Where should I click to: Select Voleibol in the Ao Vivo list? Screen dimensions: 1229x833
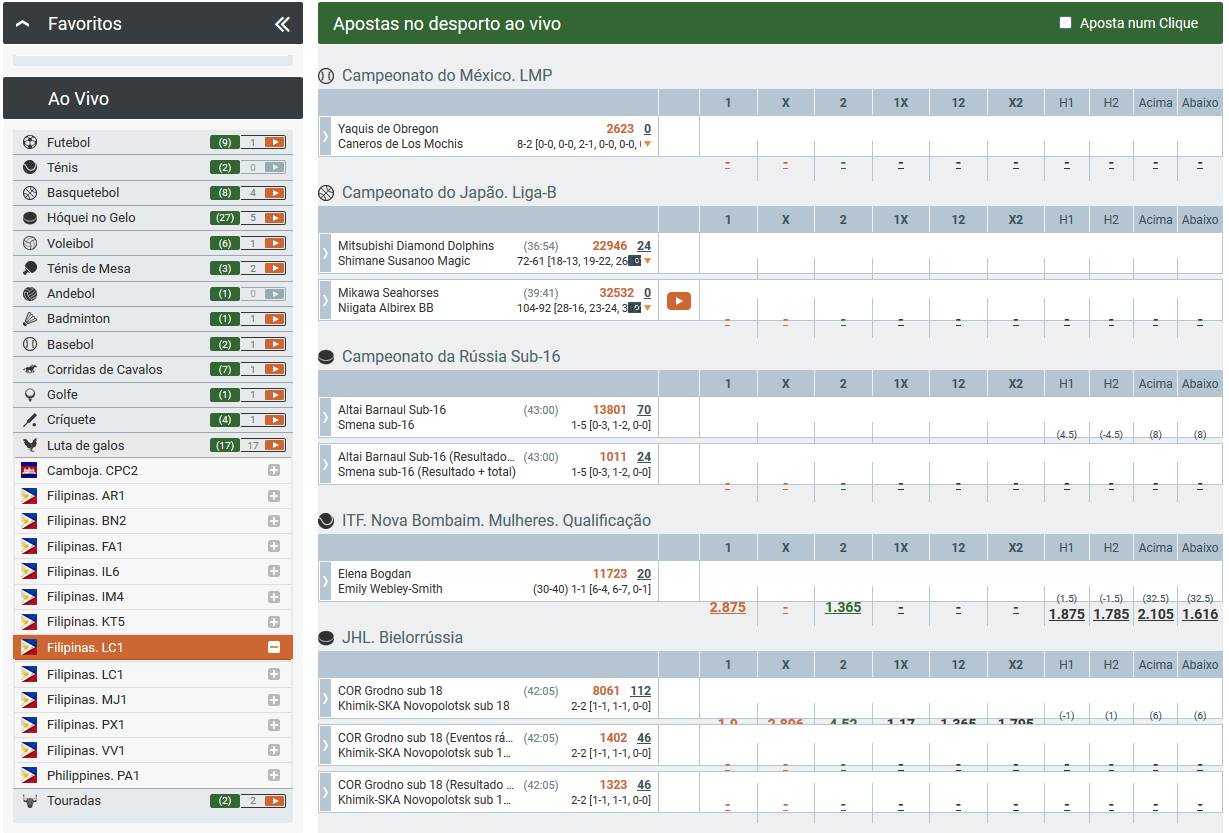pos(70,244)
